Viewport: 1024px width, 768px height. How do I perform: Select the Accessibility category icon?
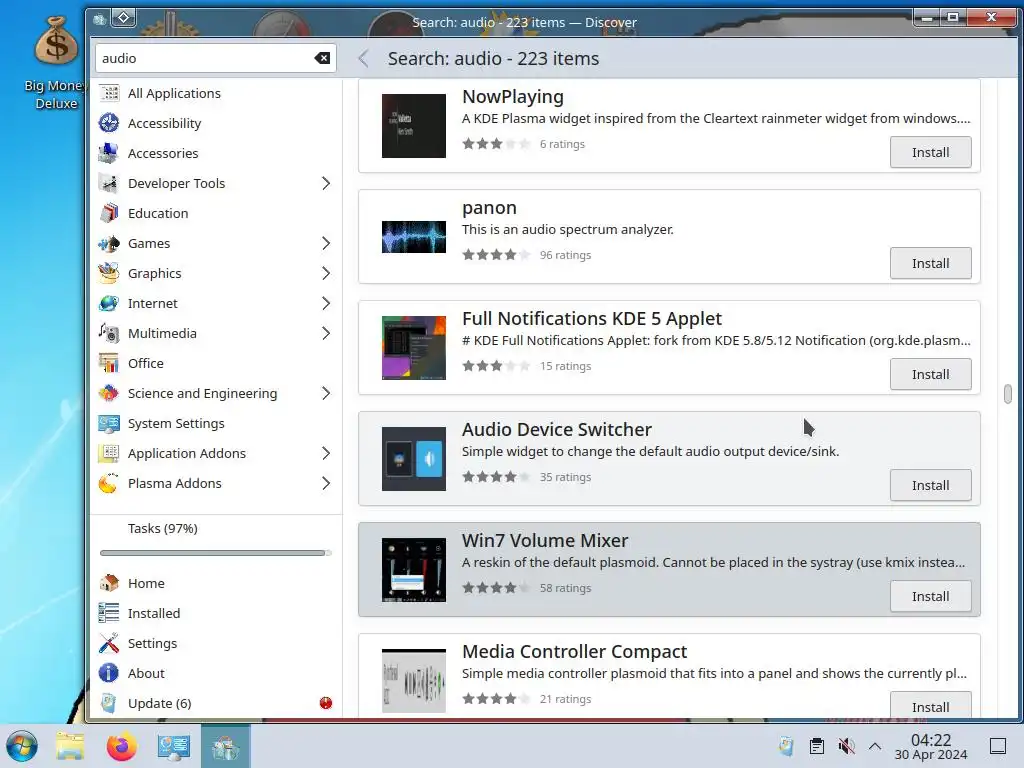point(109,123)
